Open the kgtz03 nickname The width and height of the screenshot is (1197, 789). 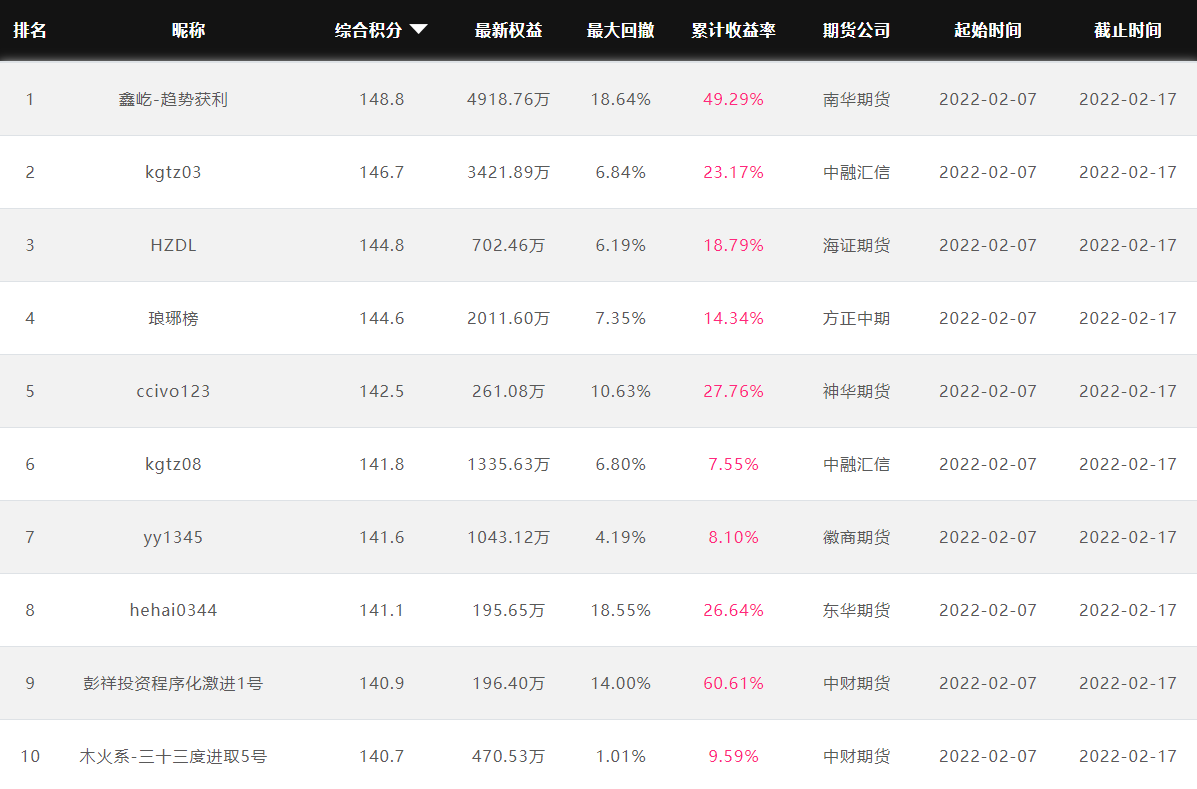click(x=173, y=172)
